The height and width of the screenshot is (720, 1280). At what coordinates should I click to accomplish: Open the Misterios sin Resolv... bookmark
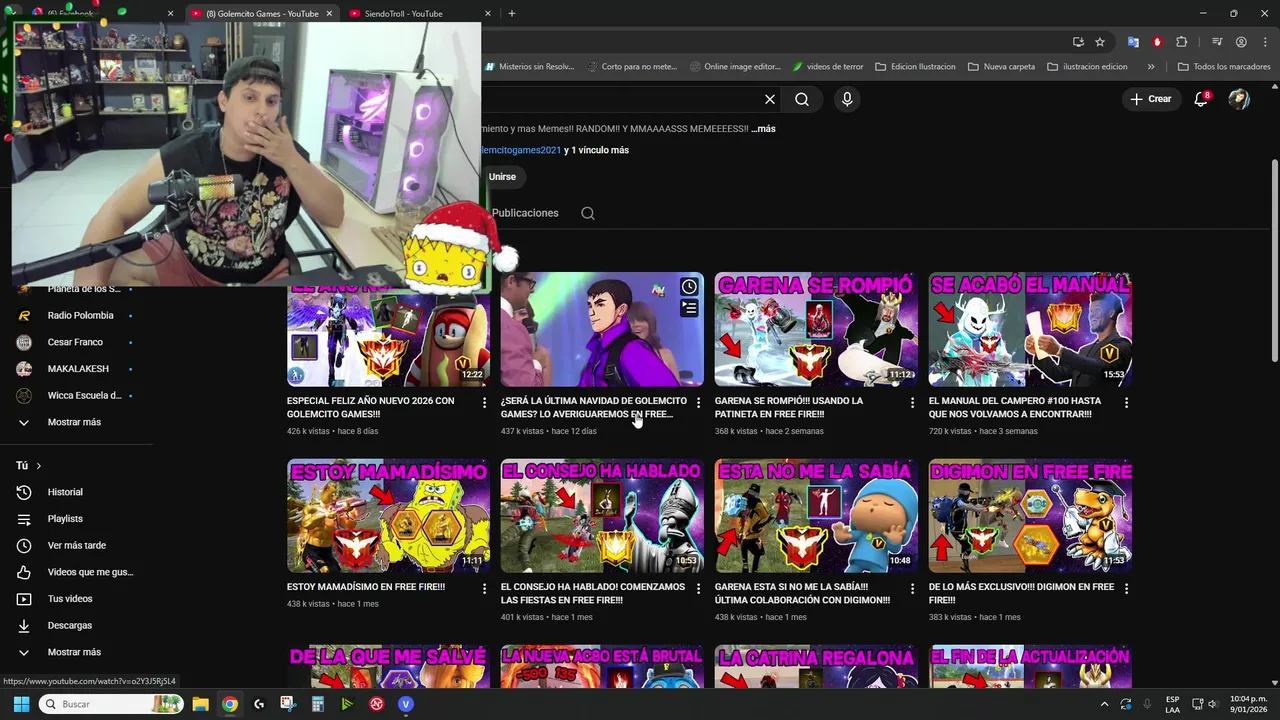529,67
